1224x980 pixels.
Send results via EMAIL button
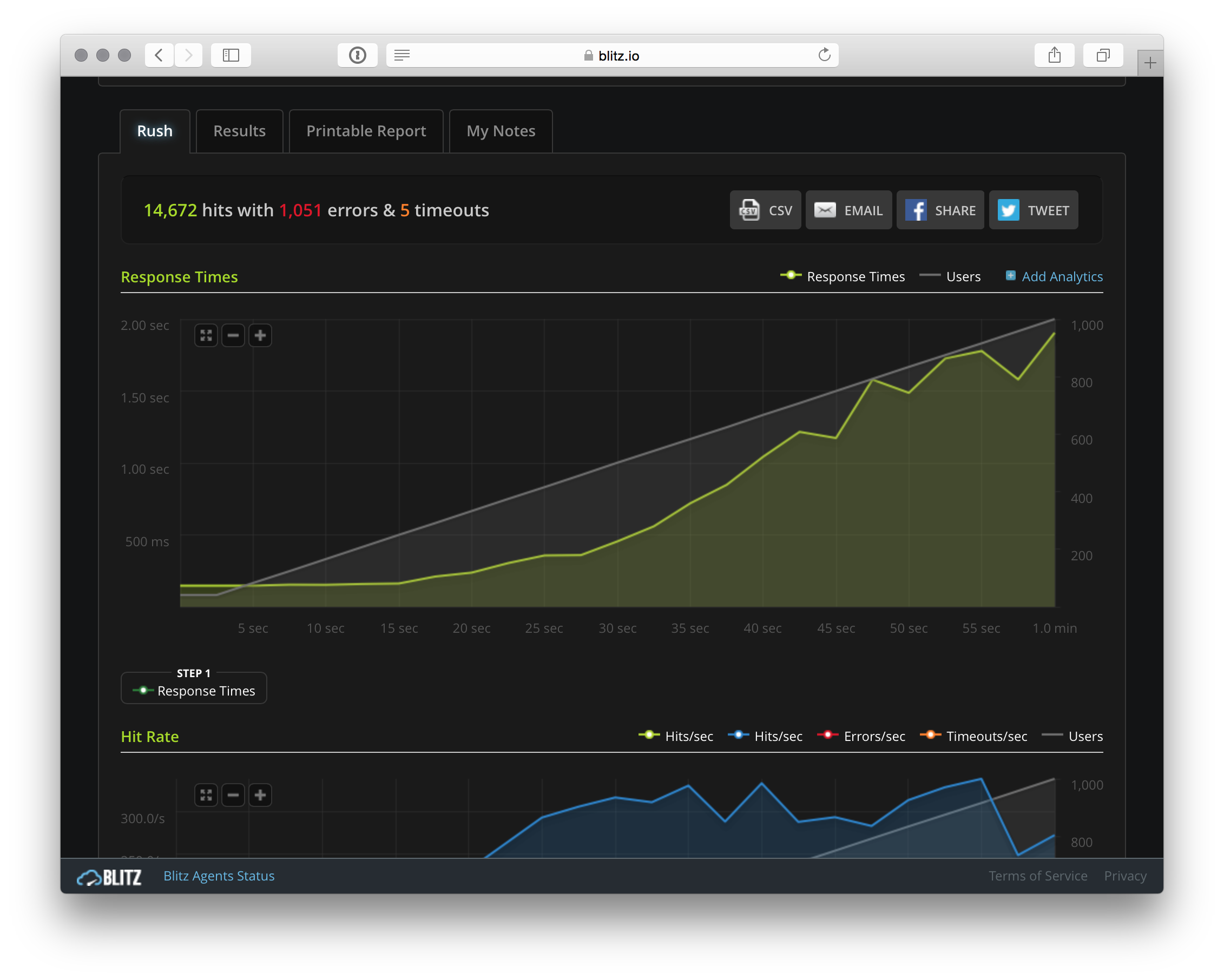click(x=848, y=210)
